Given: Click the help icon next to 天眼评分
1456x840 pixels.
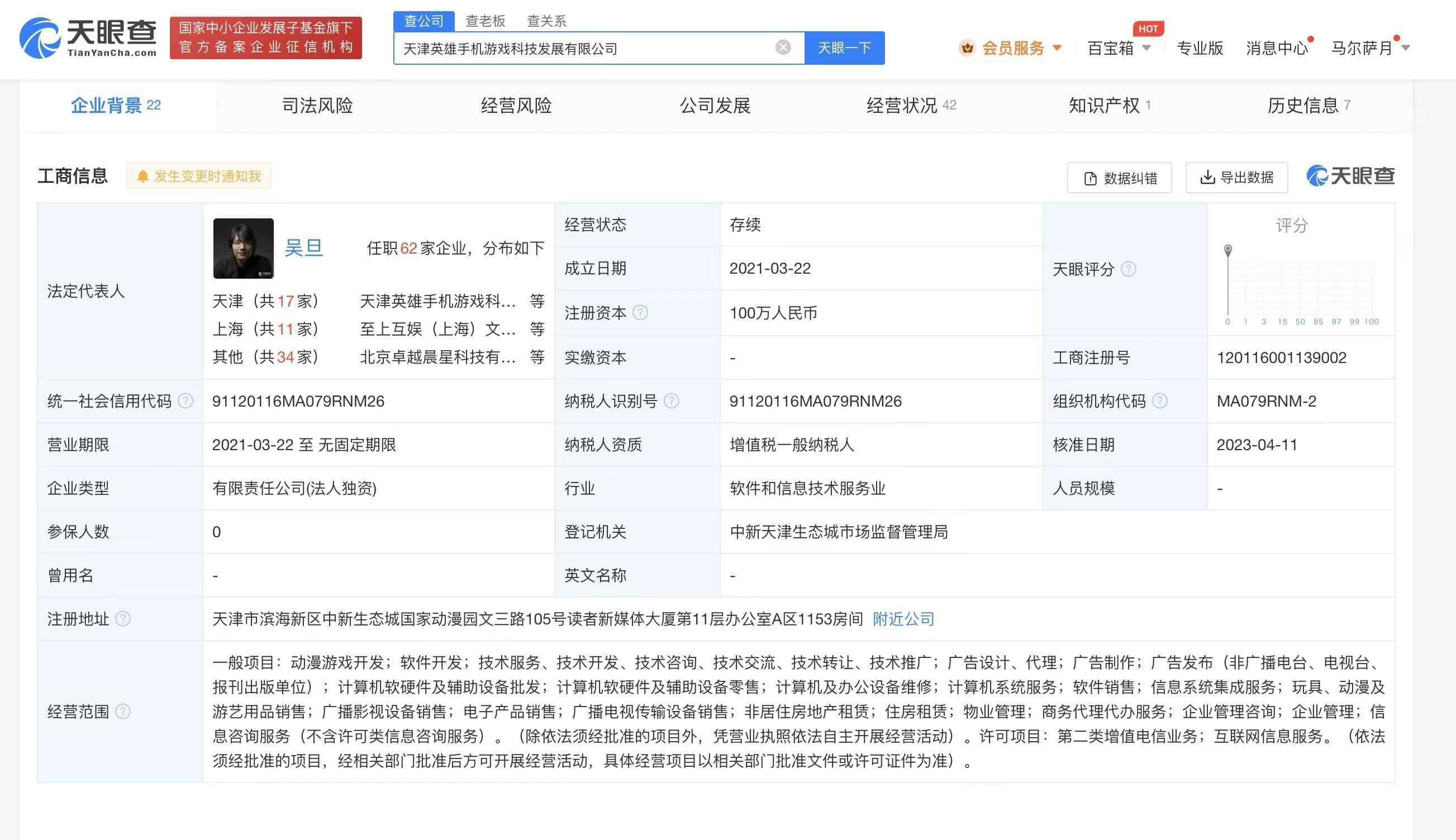Looking at the screenshot, I should pyautogui.click(x=1128, y=269).
